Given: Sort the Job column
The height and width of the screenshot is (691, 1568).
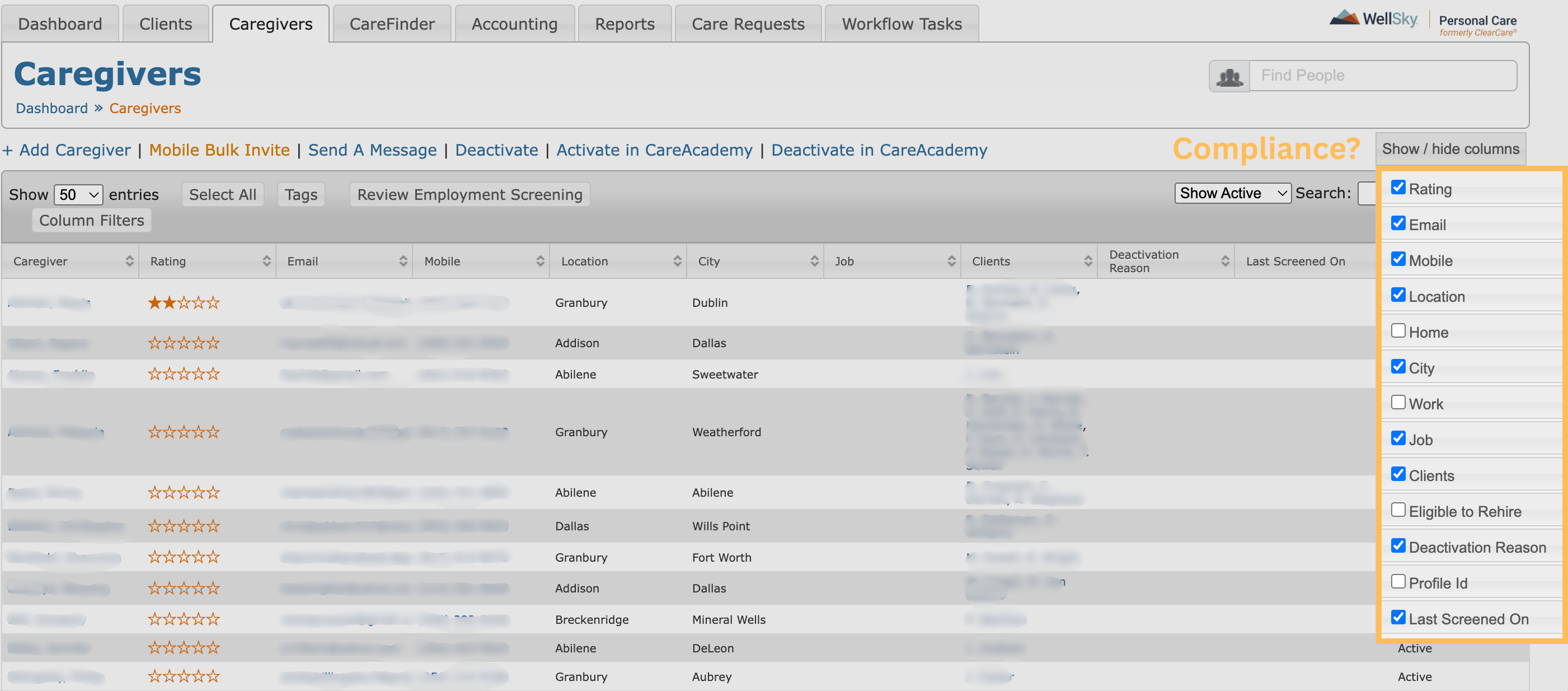Looking at the screenshot, I should click(x=952, y=261).
